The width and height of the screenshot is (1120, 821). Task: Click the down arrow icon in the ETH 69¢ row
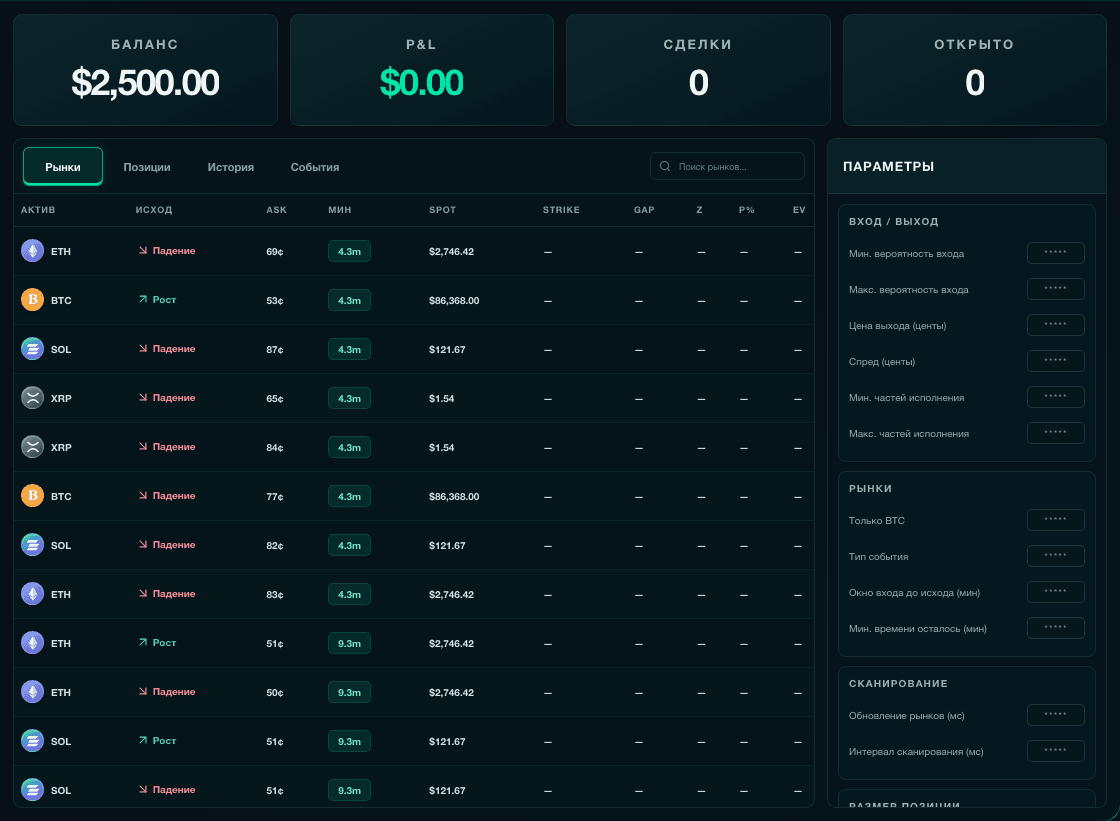[x=143, y=250]
